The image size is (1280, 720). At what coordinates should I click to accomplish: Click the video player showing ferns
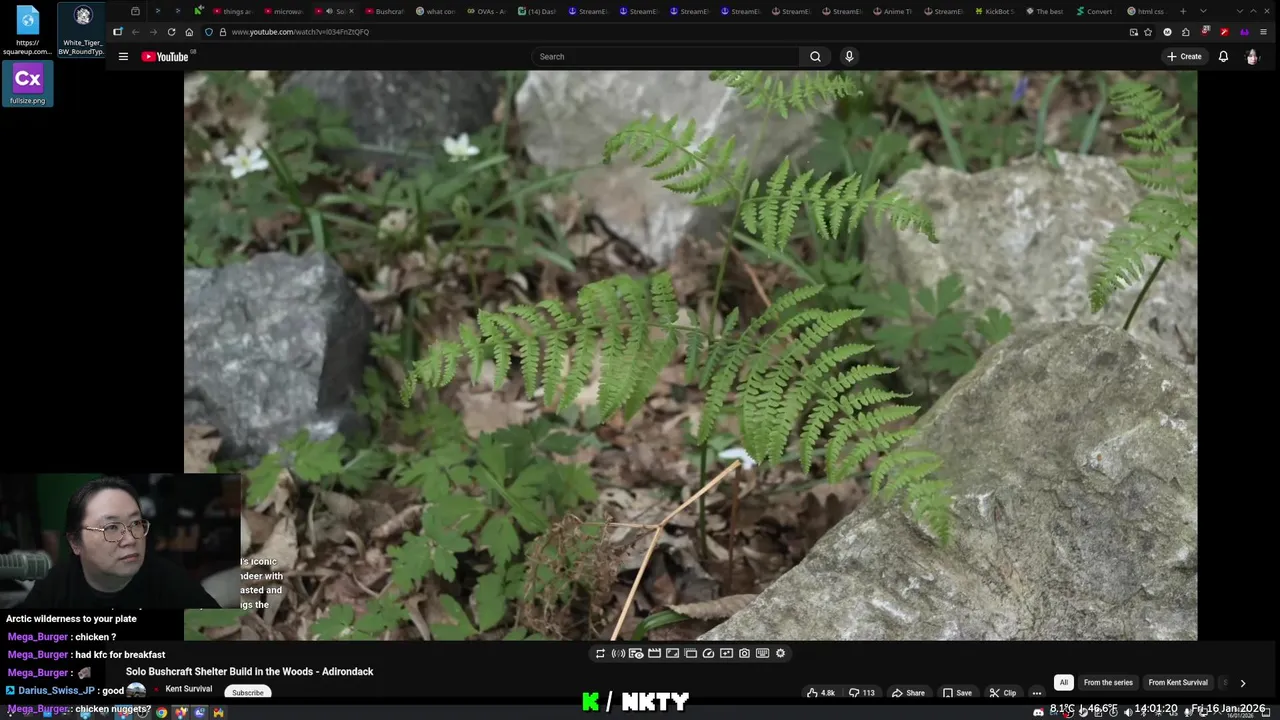(690, 355)
